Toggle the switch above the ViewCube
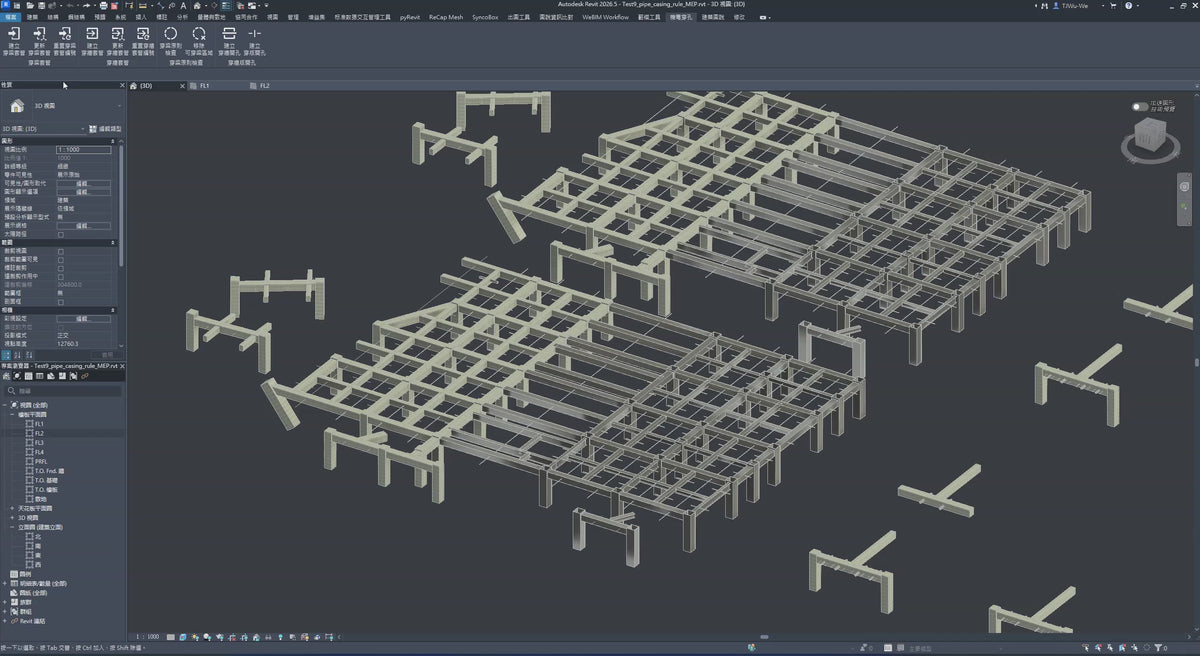This screenshot has height=656, width=1200. pos(1140,106)
